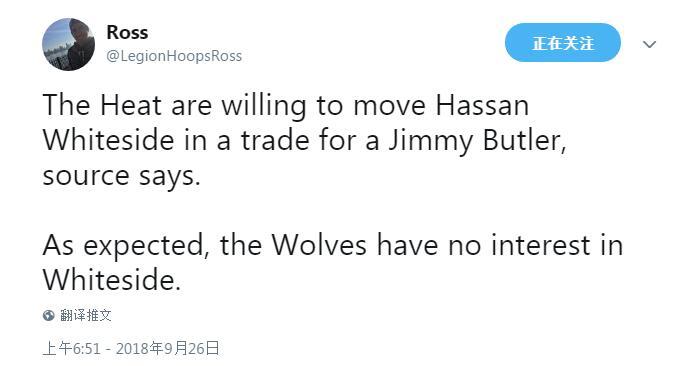The image size is (684, 366).
Task: Click the word 'willing' in the tweet
Action: click(263, 106)
